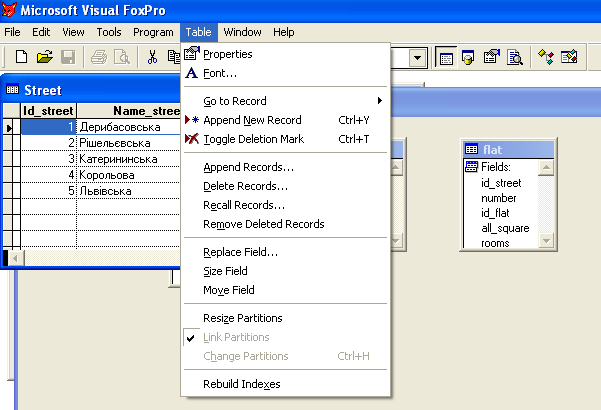Select the Корольова cell

[x=129, y=175]
